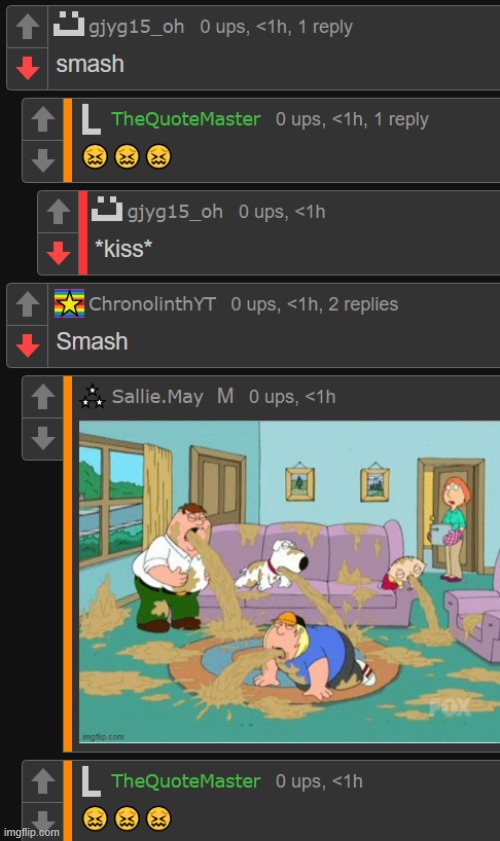Image resolution: width=500 pixels, height=841 pixels.
Task: Toggle red downvote on gjyg15_oh's "smash" comment
Action: click(x=27, y=68)
